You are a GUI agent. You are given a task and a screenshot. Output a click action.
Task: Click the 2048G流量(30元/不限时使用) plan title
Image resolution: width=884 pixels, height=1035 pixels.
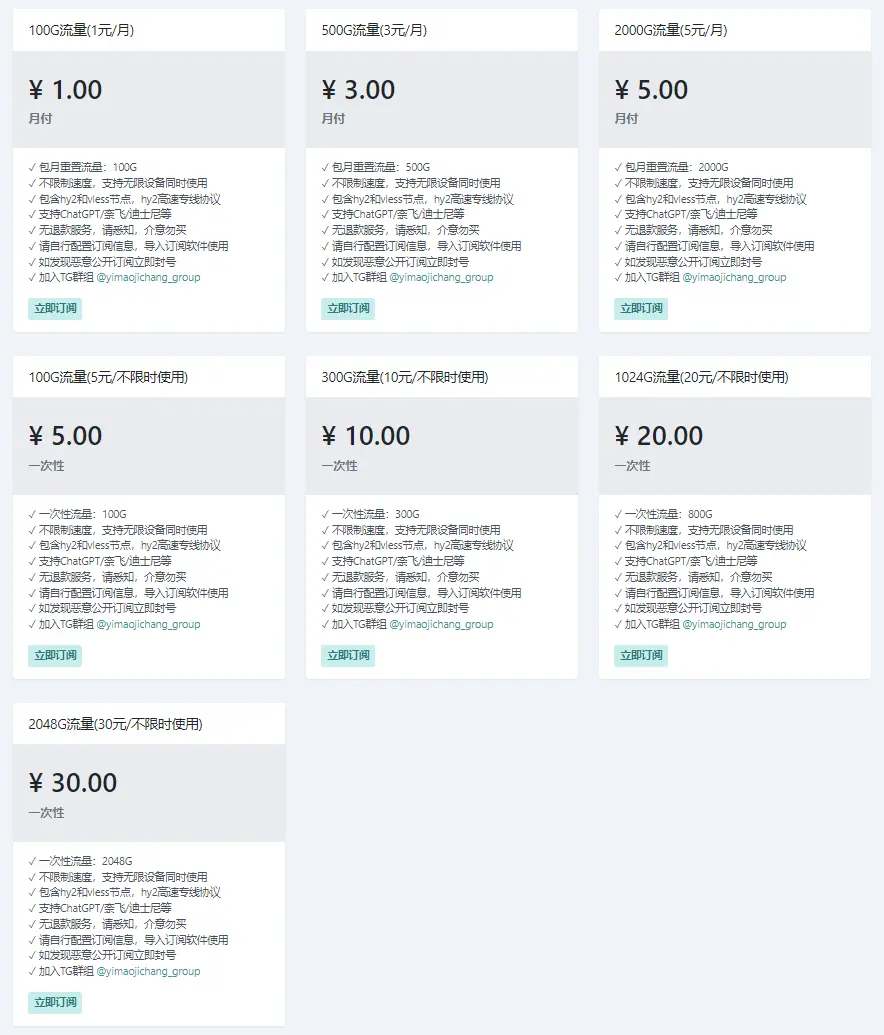pyautogui.click(x=116, y=724)
